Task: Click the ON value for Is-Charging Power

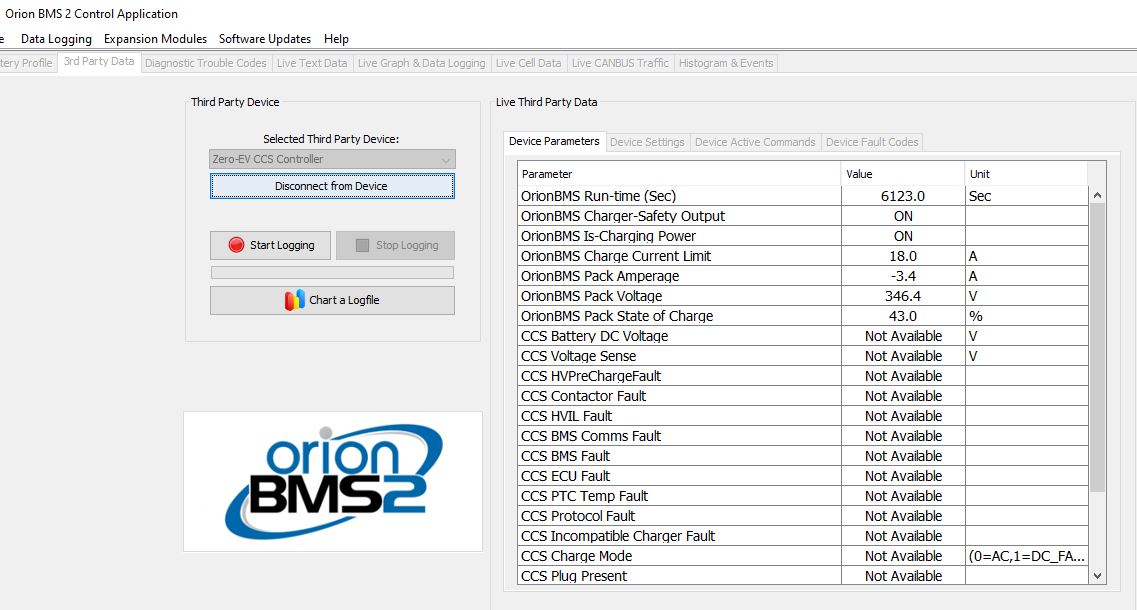Action: click(903, 236)
